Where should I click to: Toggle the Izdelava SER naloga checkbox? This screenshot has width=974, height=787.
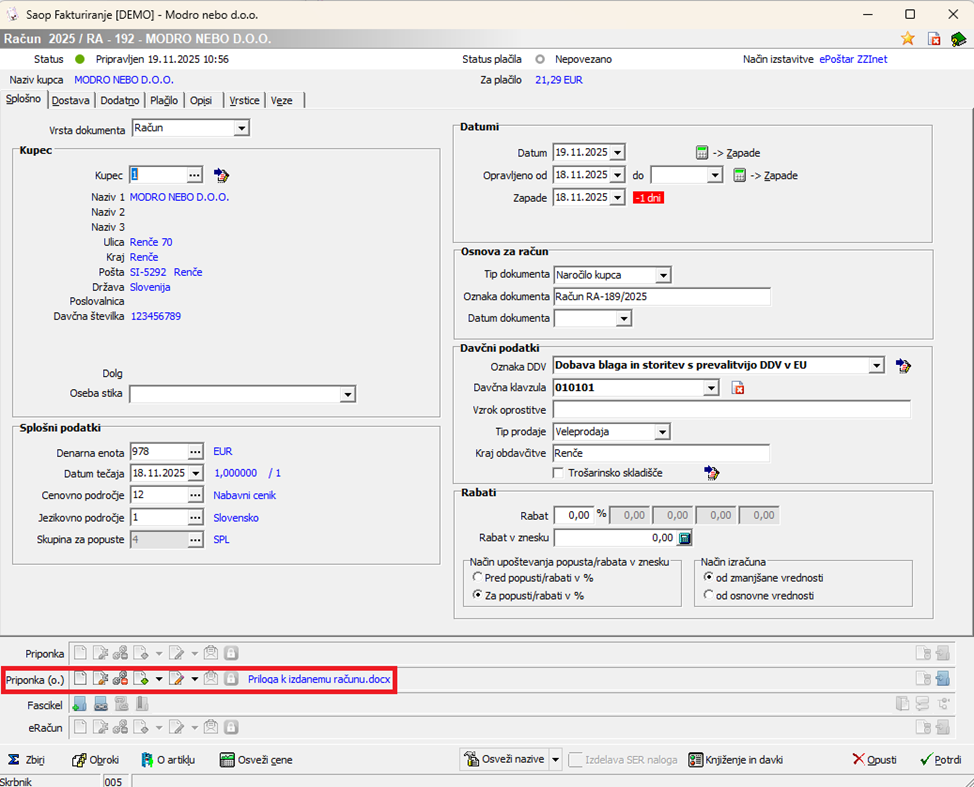click(x=575, y=760)
